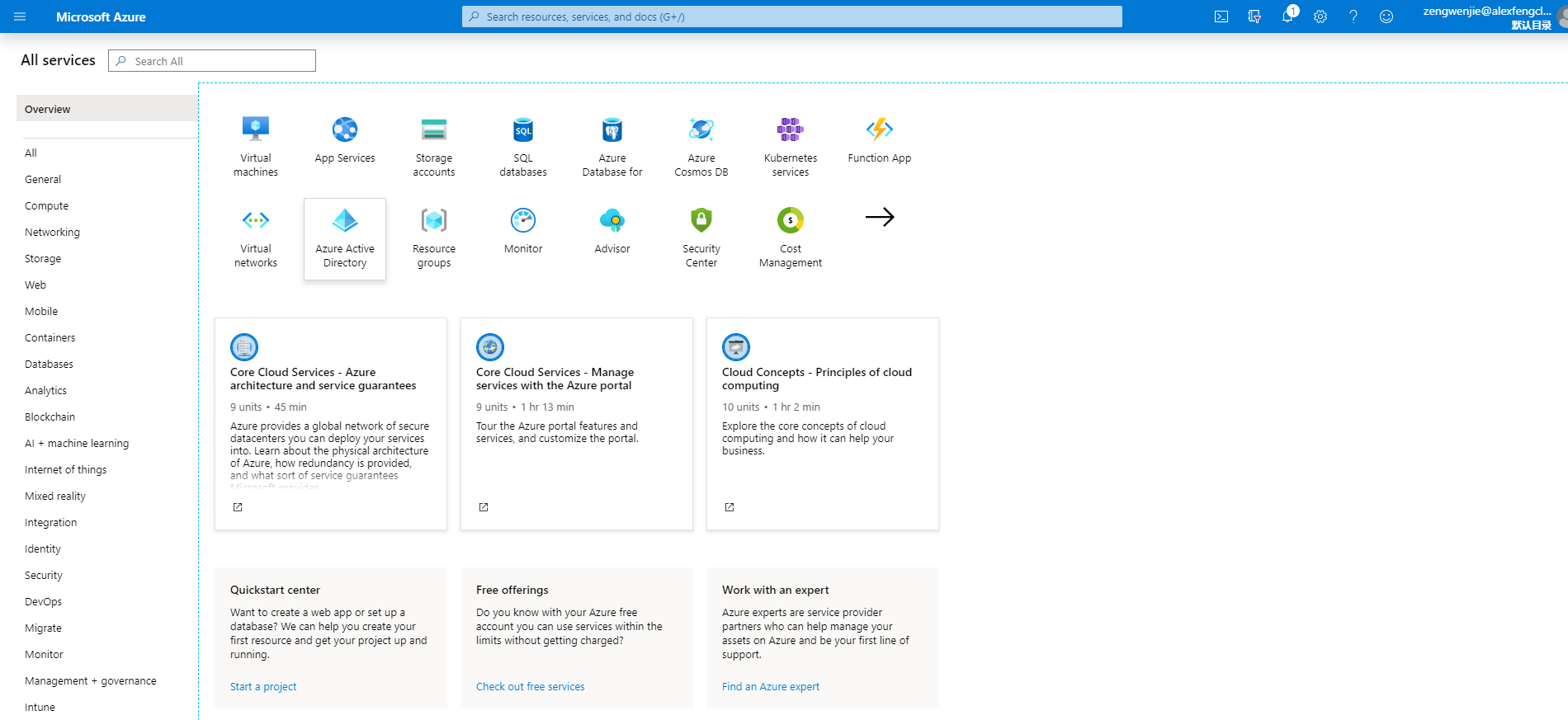The width and height of the screenshot is (1568, 720).
Task: Select the General category
Action: click(43, 179)
